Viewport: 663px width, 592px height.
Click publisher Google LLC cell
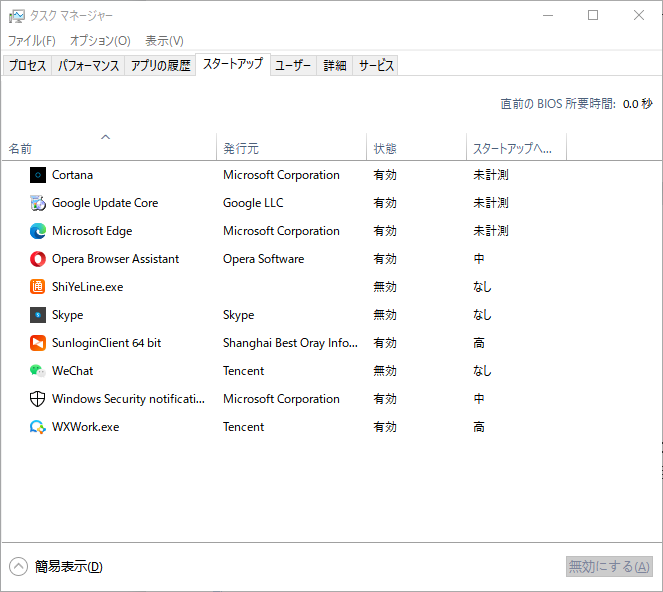click(253, 203)
